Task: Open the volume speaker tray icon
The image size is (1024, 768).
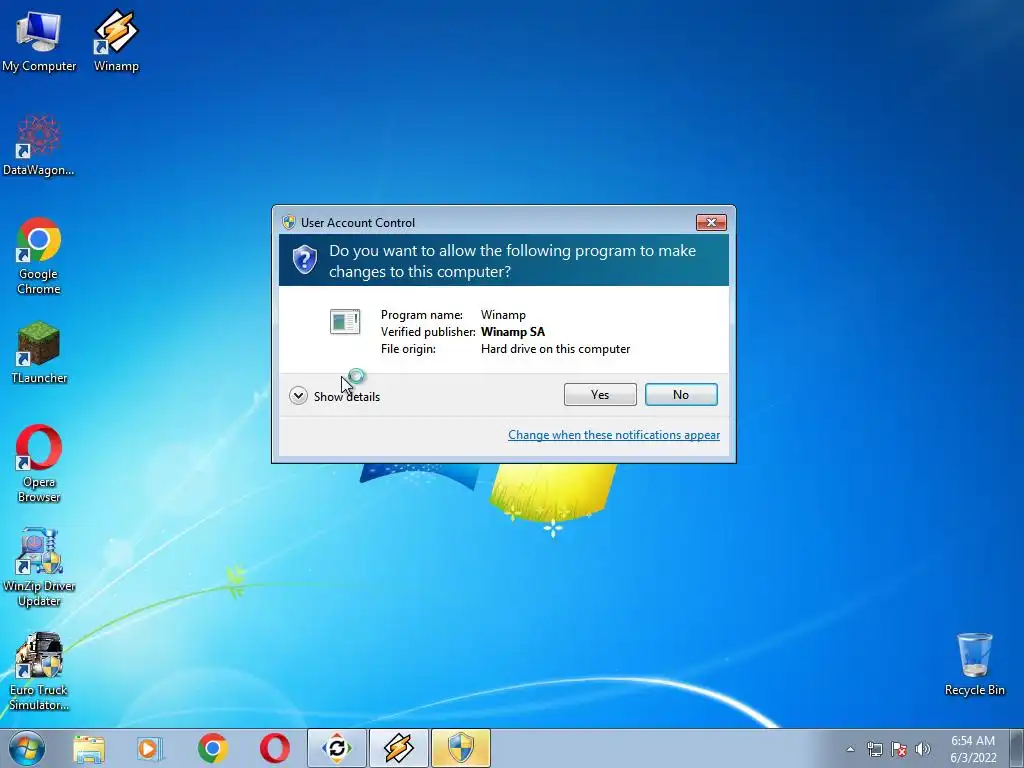Action: tap(923, 749)
